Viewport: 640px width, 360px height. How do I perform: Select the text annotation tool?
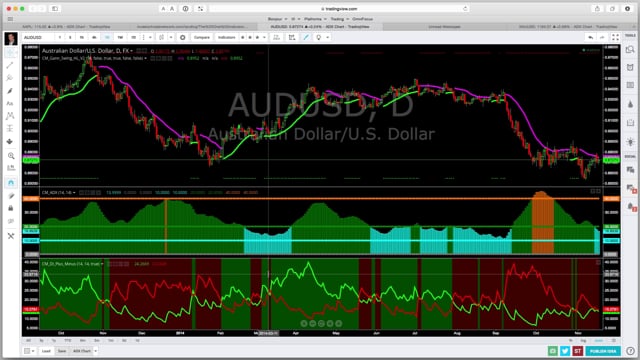tap(11, 103)
